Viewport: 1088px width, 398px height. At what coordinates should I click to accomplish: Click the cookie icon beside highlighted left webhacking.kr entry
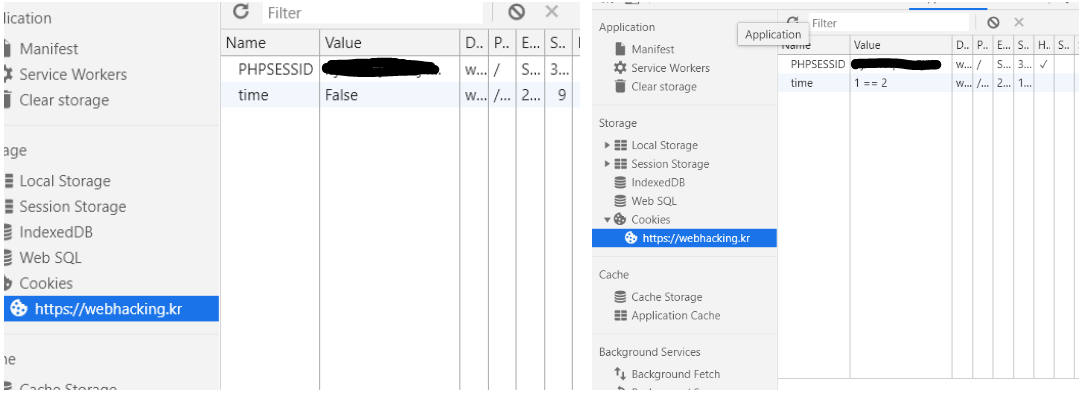tap(19, 309)
